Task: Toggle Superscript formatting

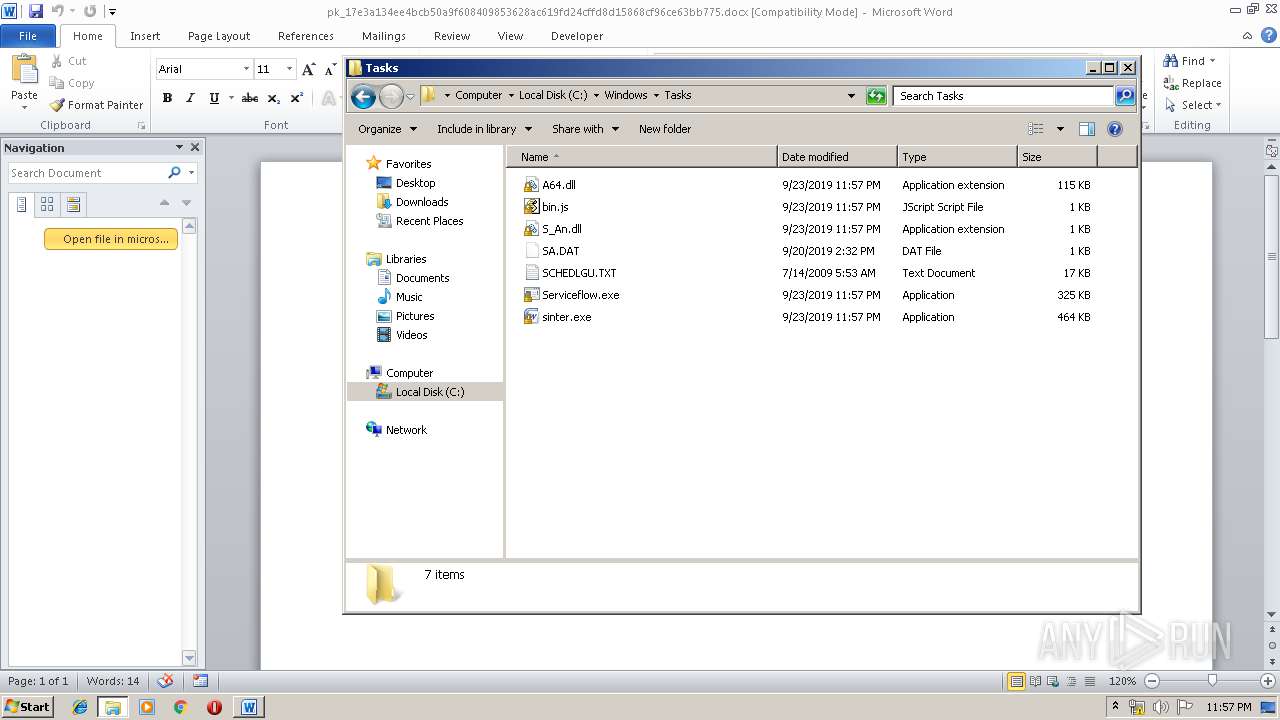Action: pos(297,98)
